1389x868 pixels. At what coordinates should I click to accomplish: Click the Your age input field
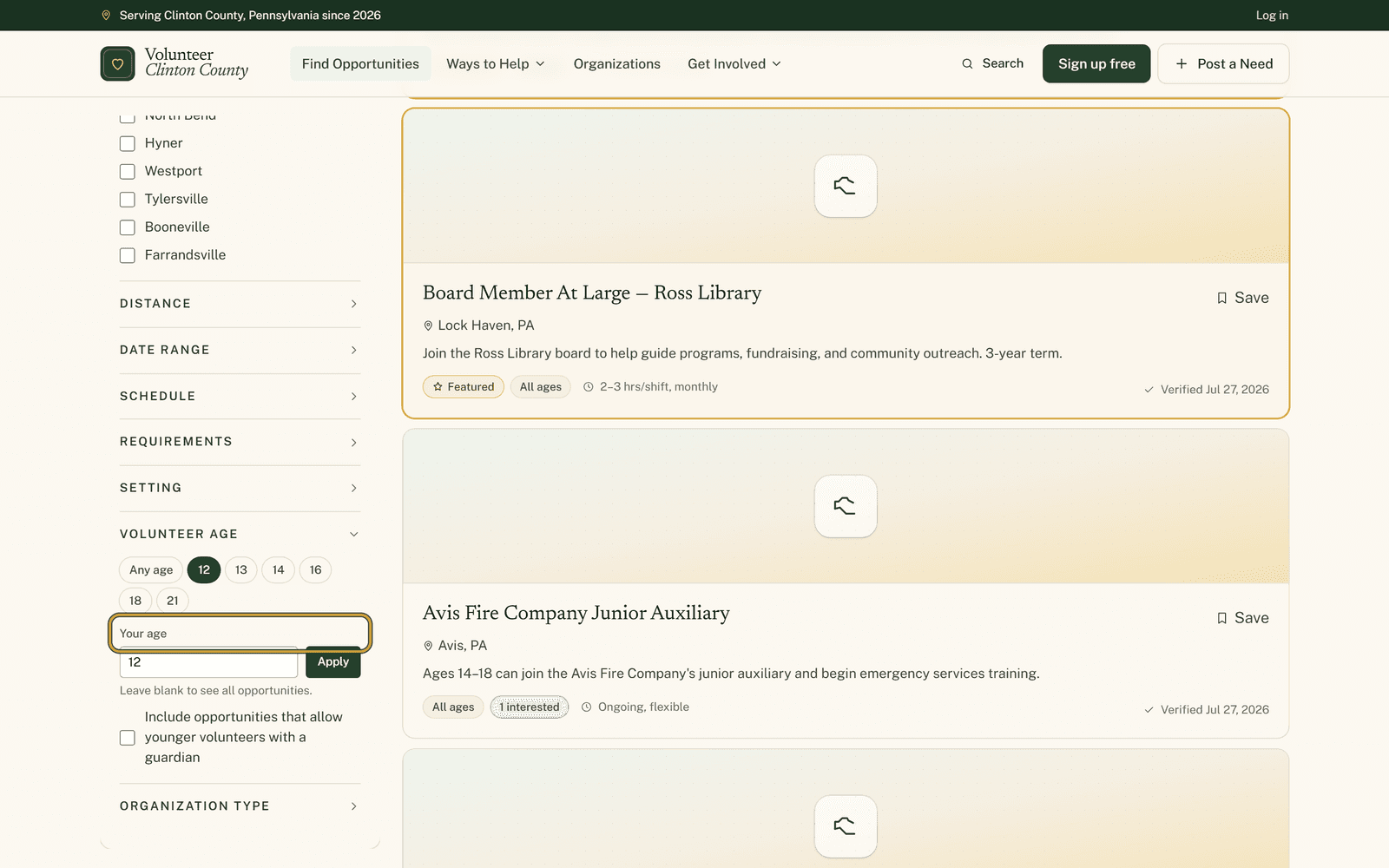coord(208,662)
